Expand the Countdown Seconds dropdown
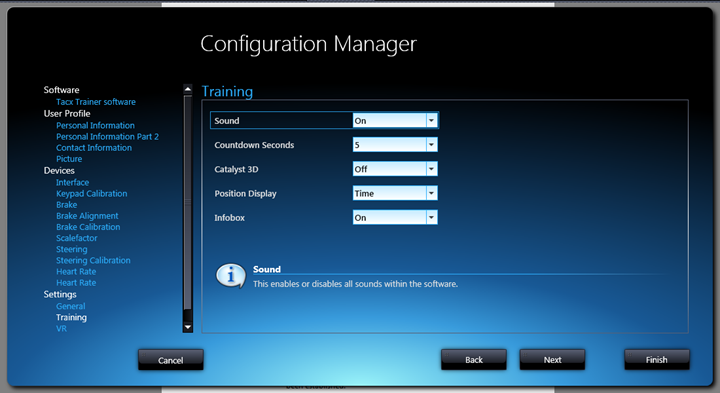This screenshot has width=720, height=393. click(x=431, y=145)
